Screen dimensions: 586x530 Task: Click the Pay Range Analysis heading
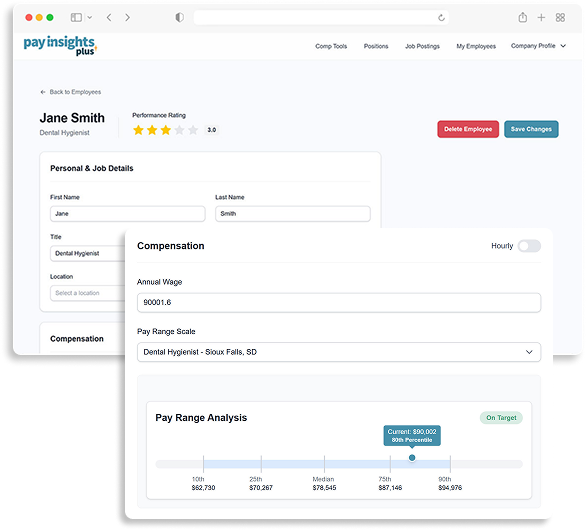201,418
